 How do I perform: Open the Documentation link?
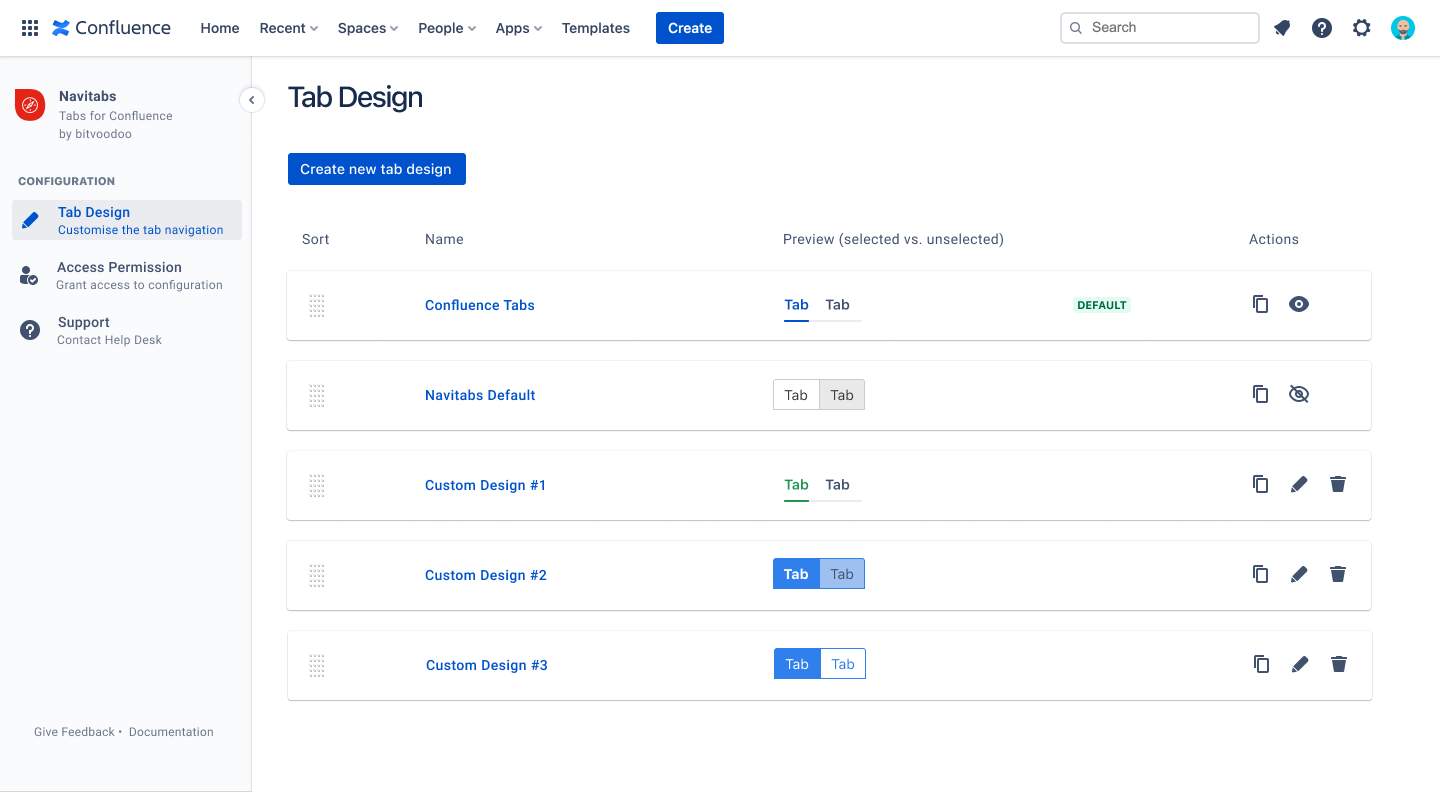[x=171, y=732]
